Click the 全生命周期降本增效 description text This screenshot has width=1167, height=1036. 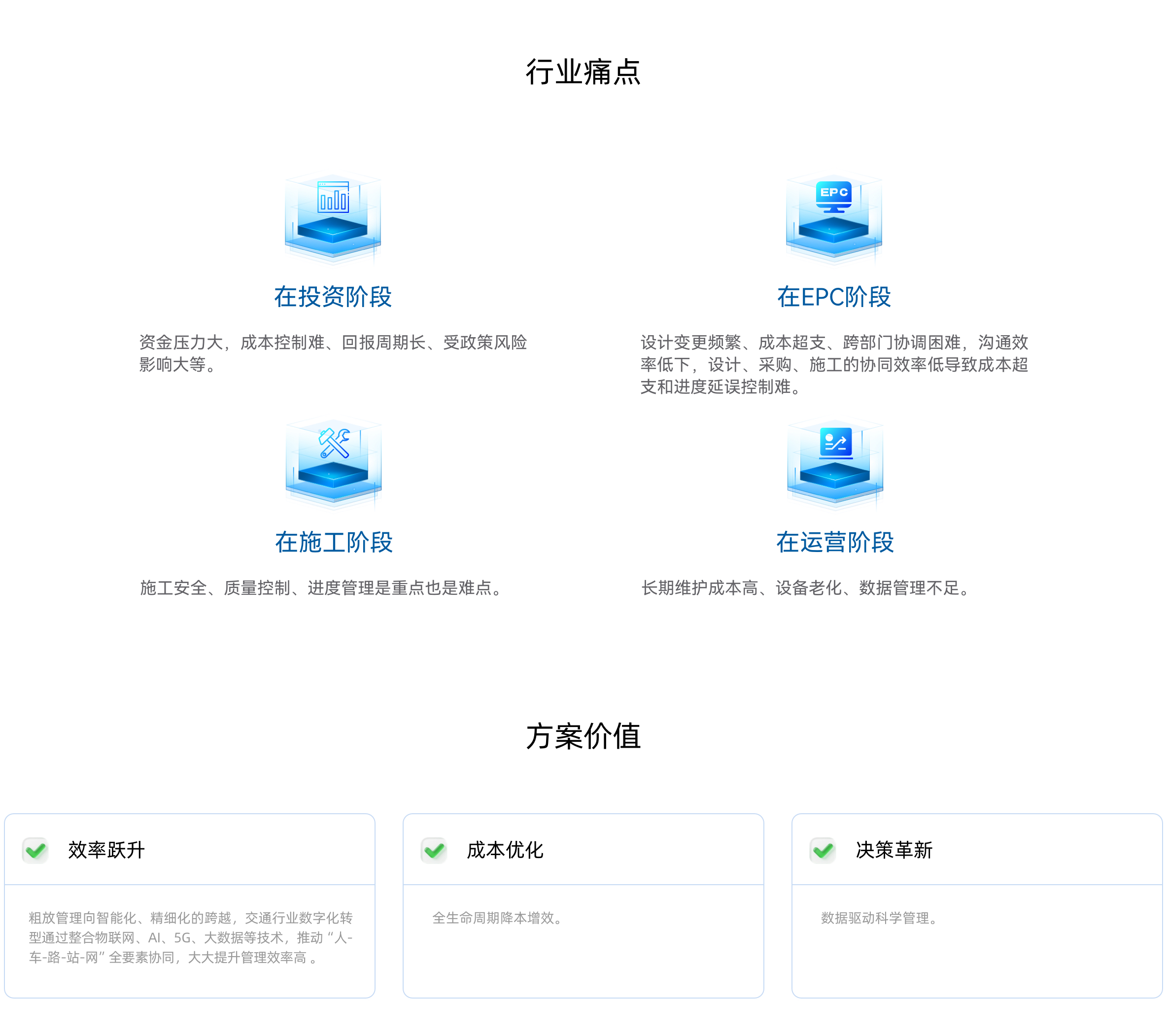click(498, 918)
